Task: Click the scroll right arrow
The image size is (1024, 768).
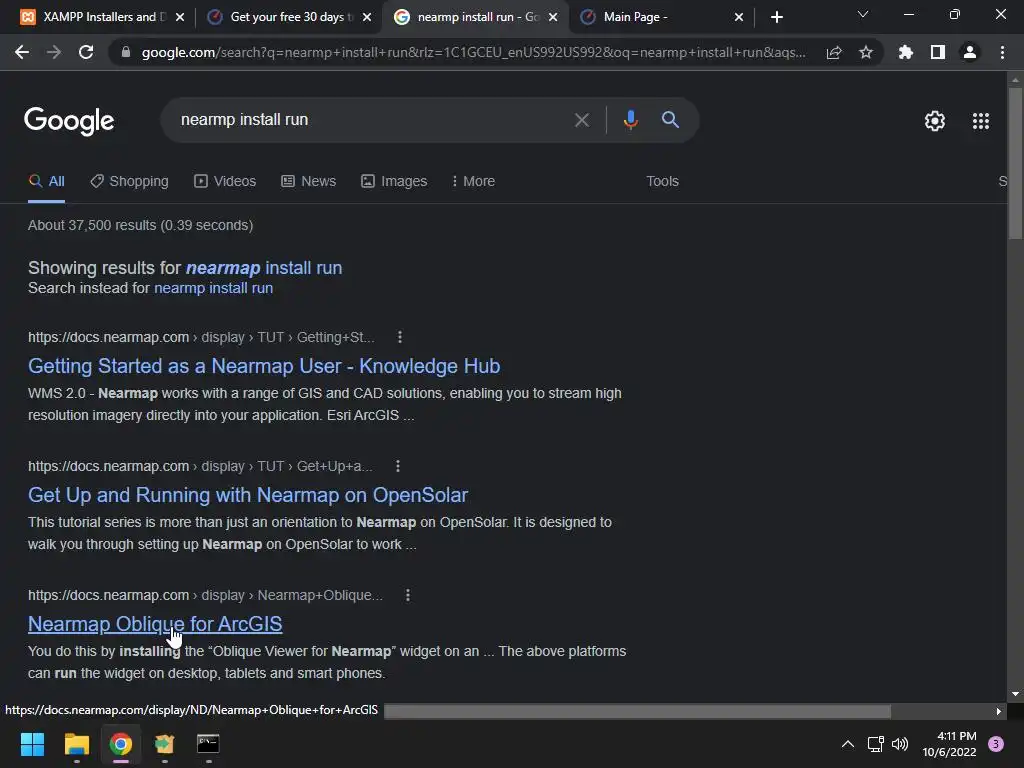Action: (999, 711)
